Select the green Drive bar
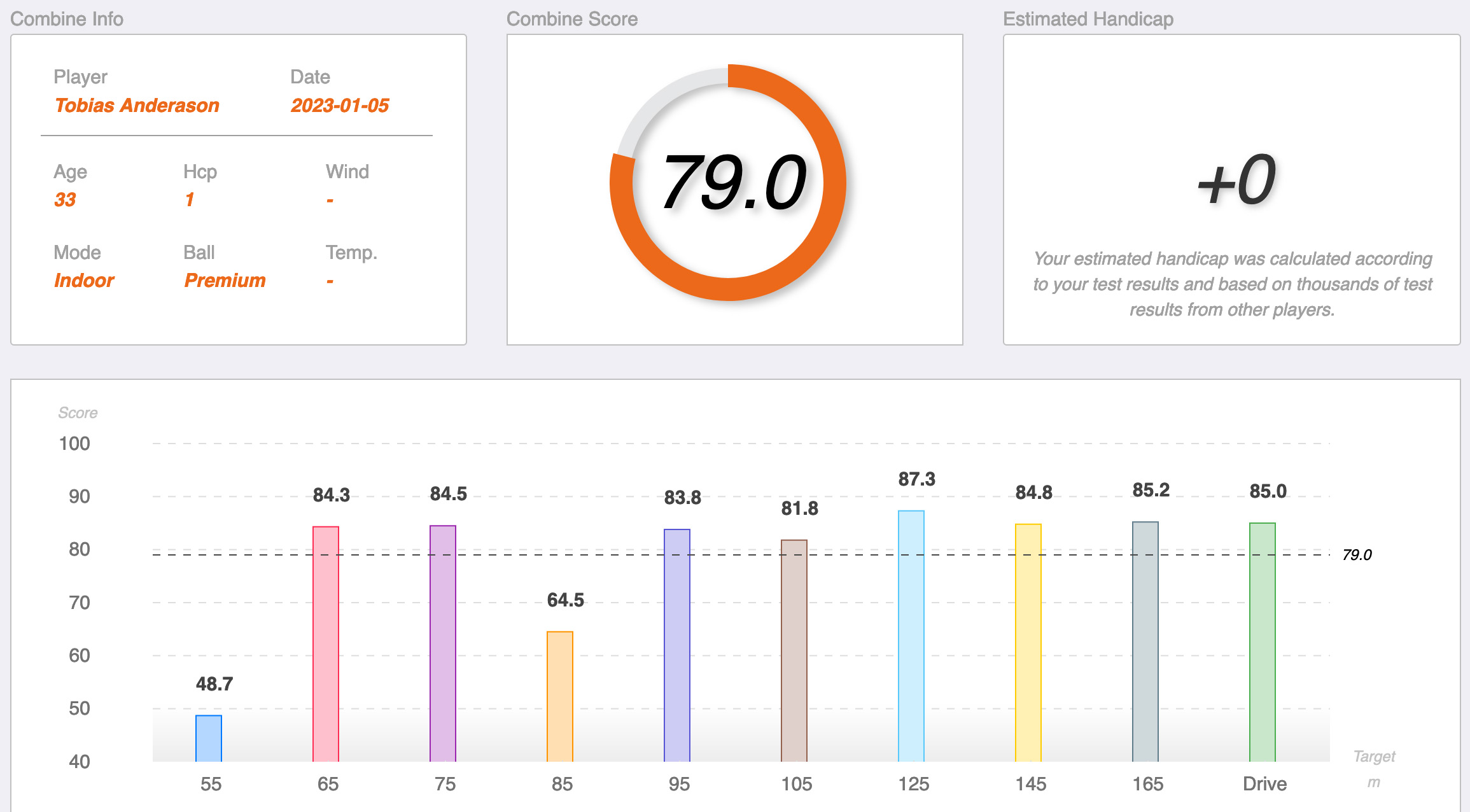The image size is (1470, 812). 1263,642
